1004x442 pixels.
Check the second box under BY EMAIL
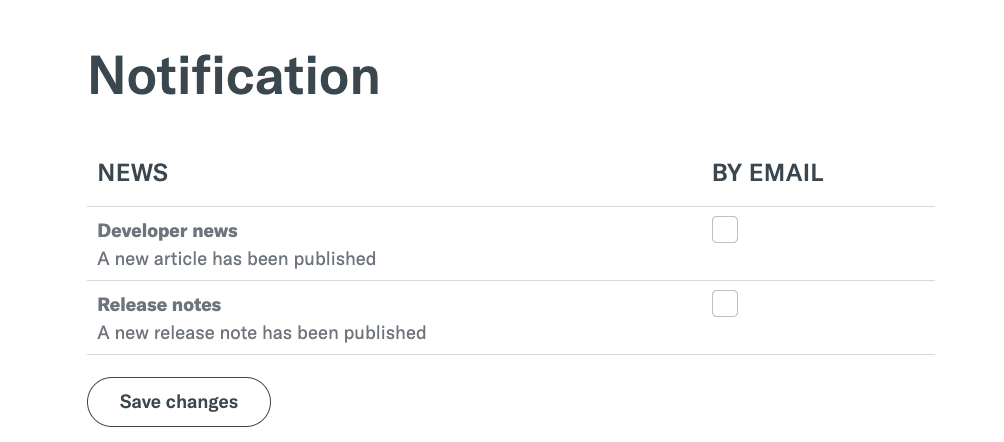[x=725, y=304]
